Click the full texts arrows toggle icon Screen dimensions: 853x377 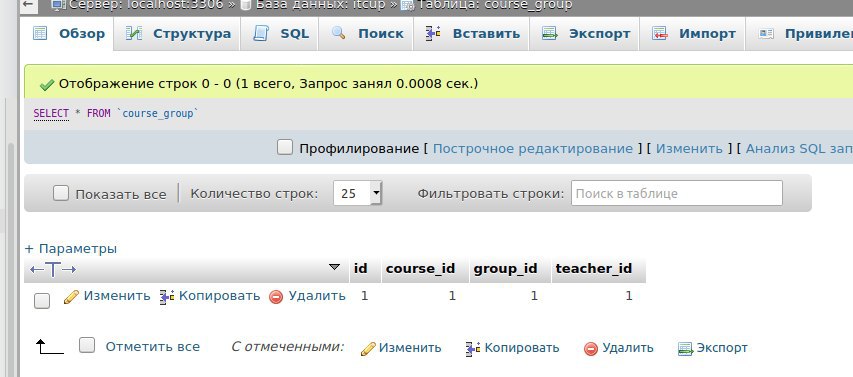tap(53, 269)
